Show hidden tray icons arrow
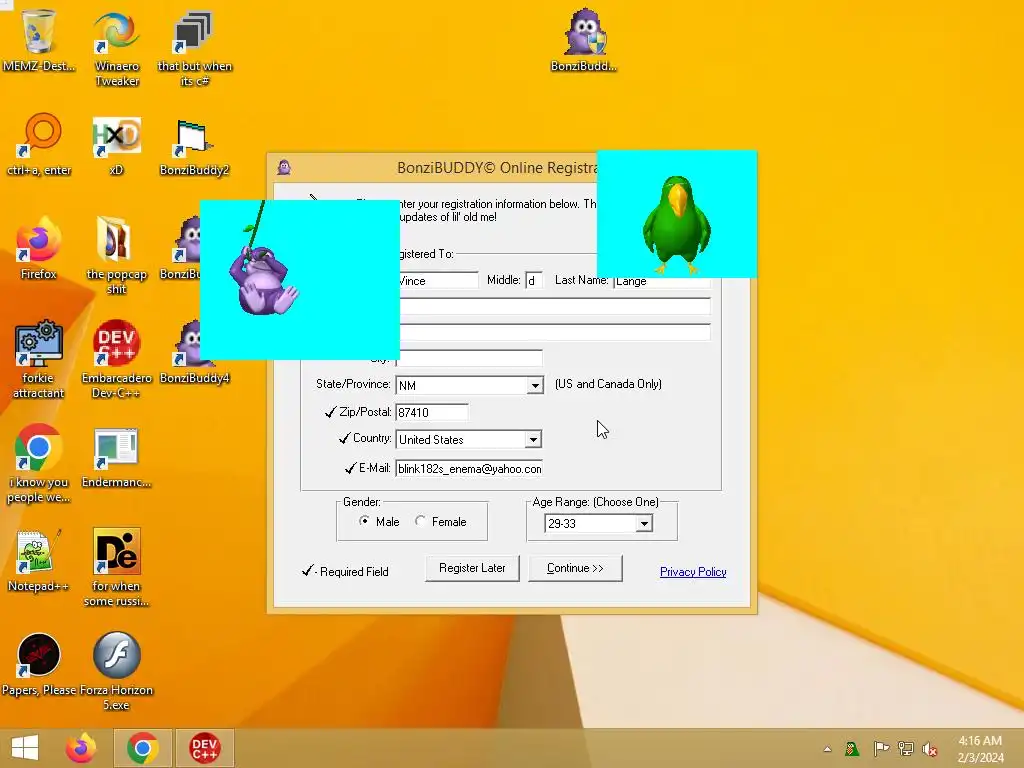 [x=827, y=749]
